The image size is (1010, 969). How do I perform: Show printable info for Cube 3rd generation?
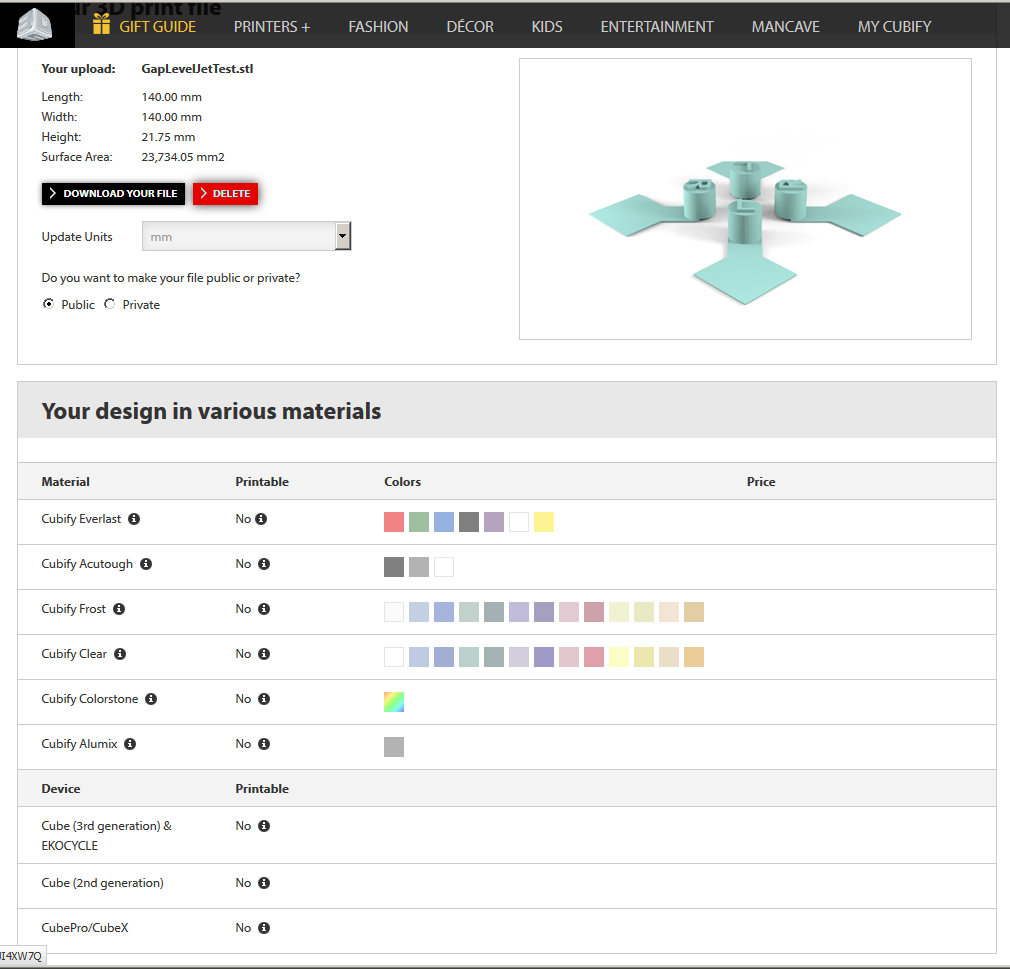(264, 827)
